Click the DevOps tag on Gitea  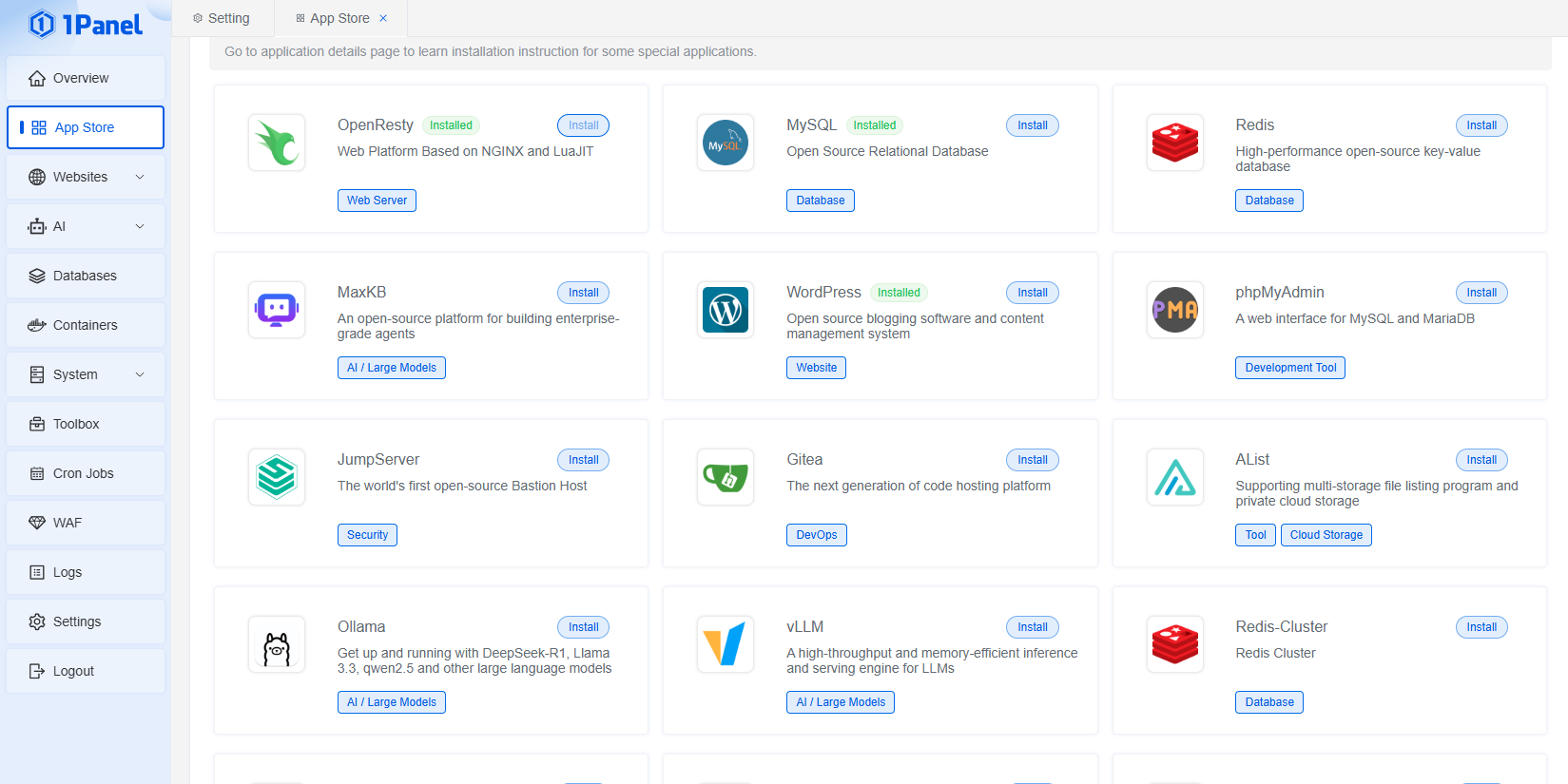pyautogui.click(x=817, y=535)
